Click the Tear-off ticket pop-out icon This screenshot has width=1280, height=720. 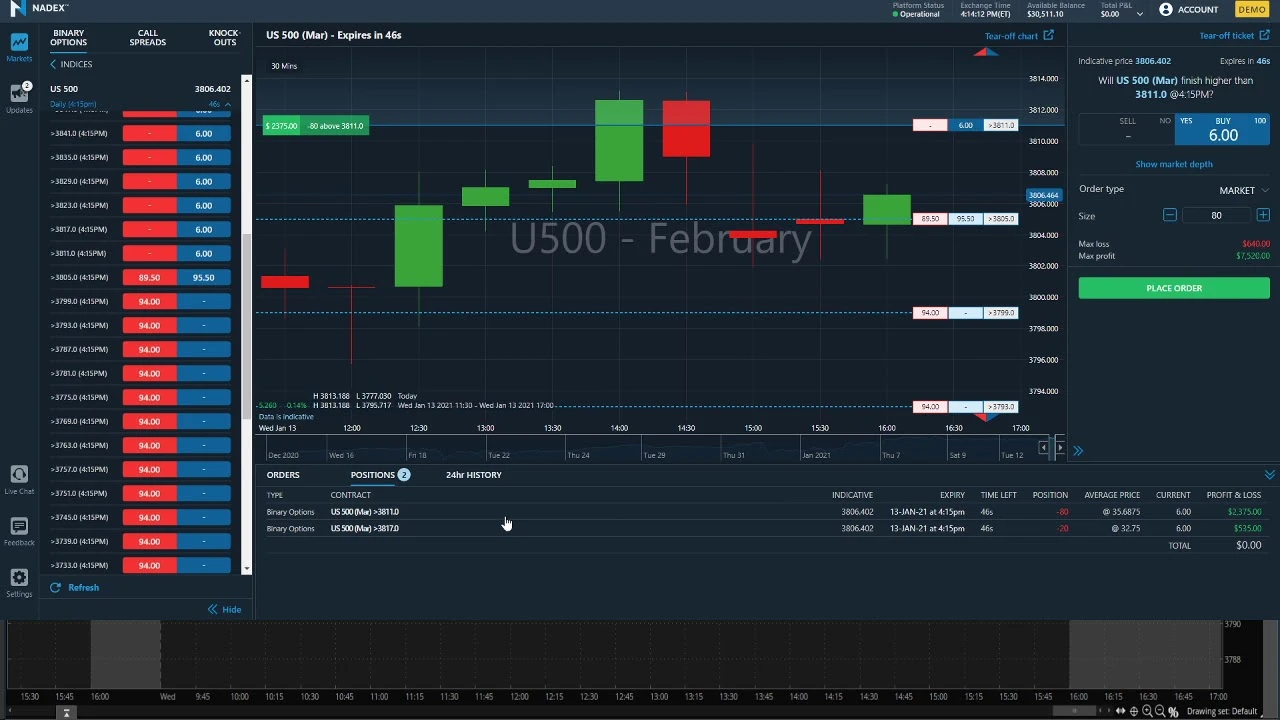pyautogui.click(x=1264, y=36)
